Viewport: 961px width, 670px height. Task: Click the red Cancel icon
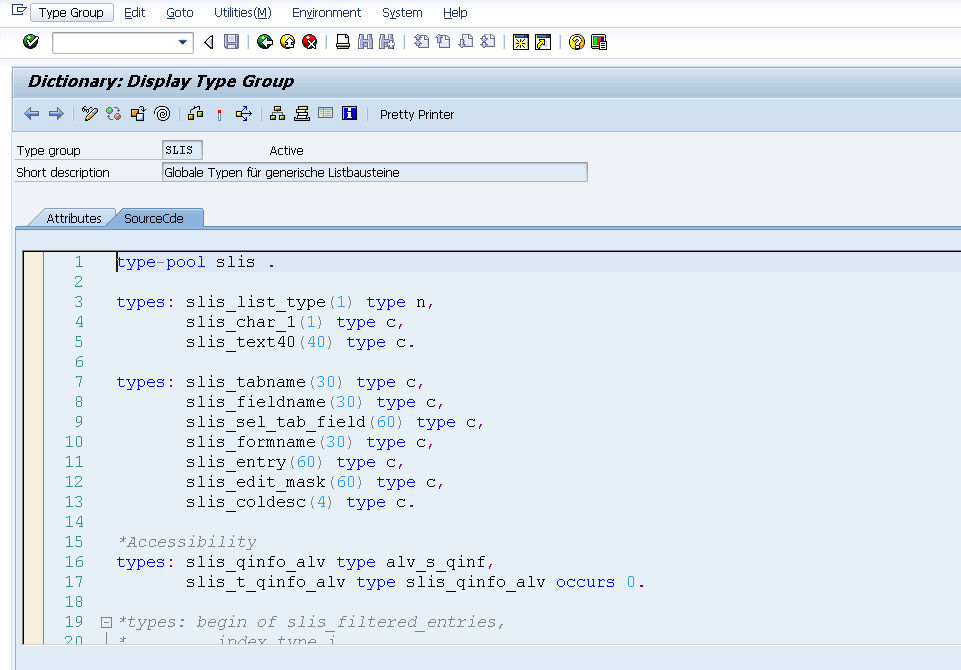[x=308, y=42]
